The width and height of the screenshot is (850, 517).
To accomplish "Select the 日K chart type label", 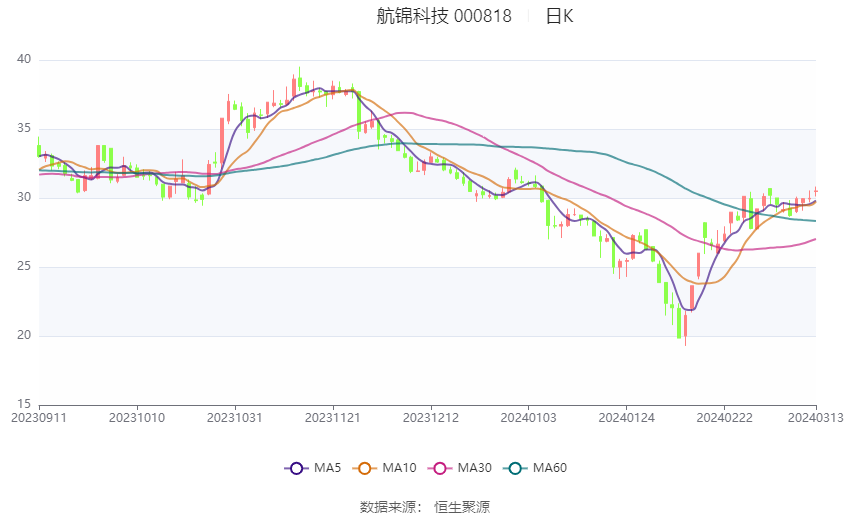I will pos(559,16).
